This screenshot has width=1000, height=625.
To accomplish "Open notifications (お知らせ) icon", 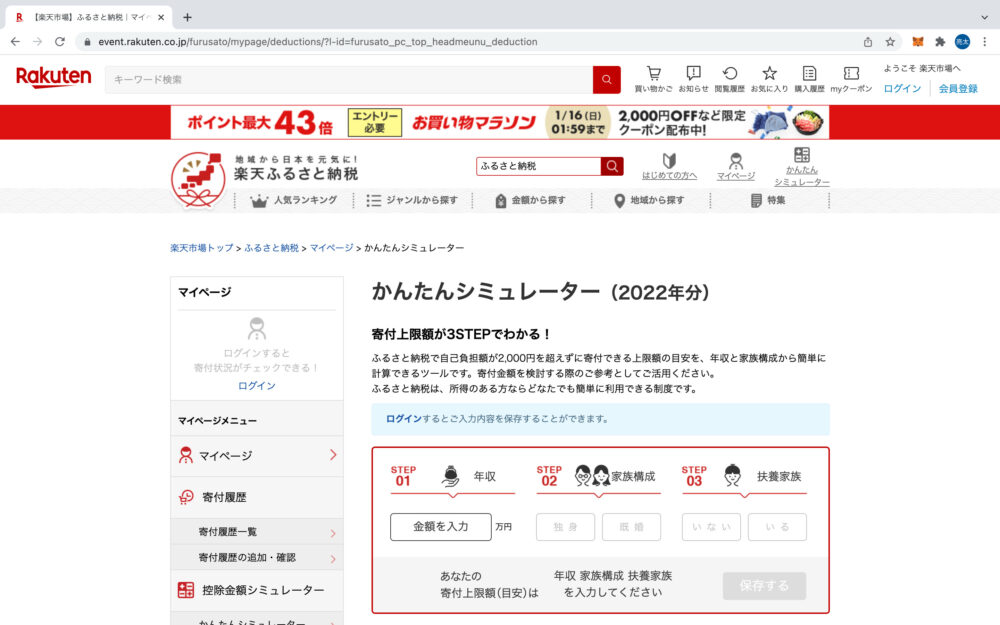I will (x=693, y=80).
